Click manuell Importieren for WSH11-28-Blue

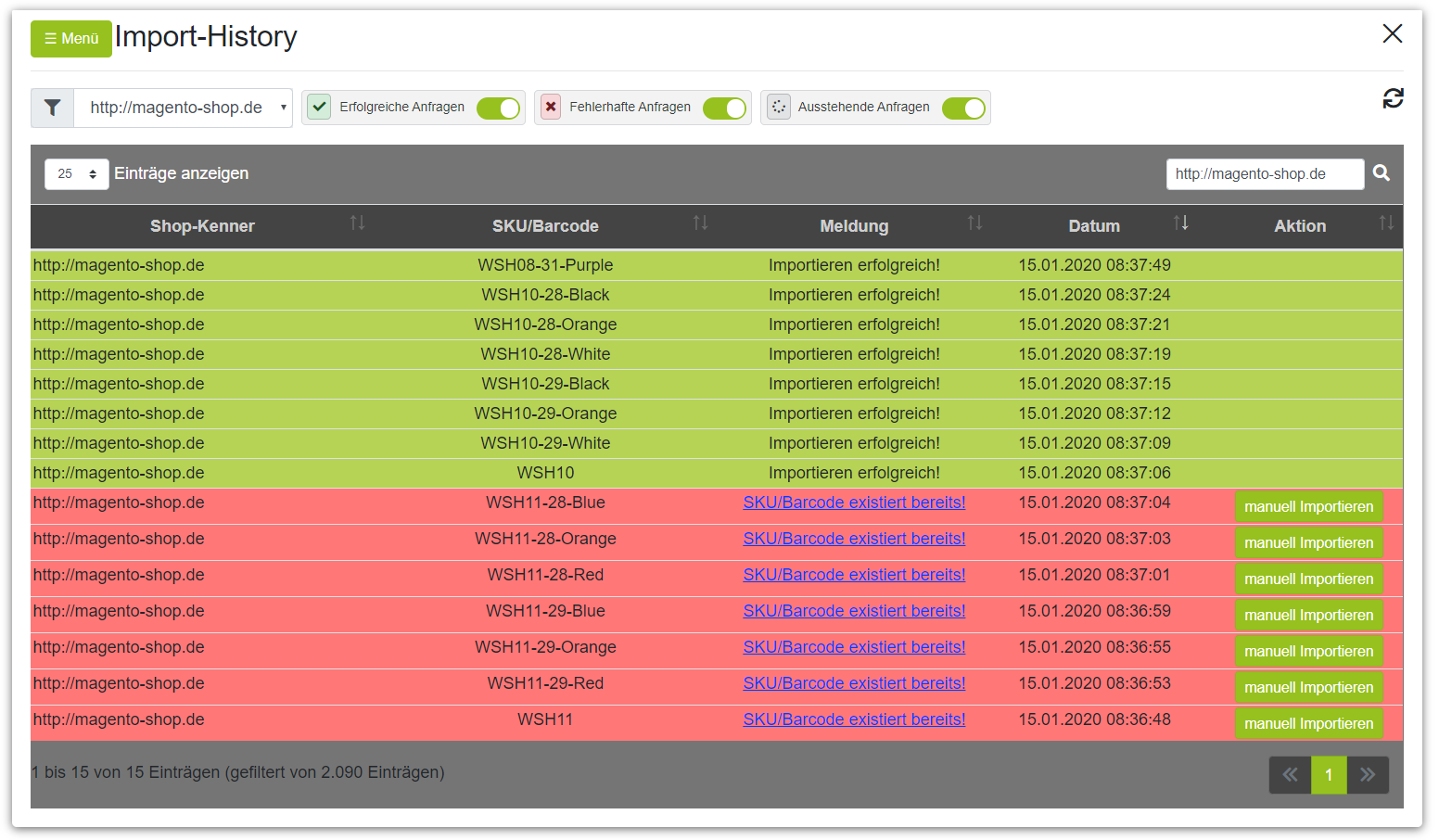click(x=1308, y=507)
